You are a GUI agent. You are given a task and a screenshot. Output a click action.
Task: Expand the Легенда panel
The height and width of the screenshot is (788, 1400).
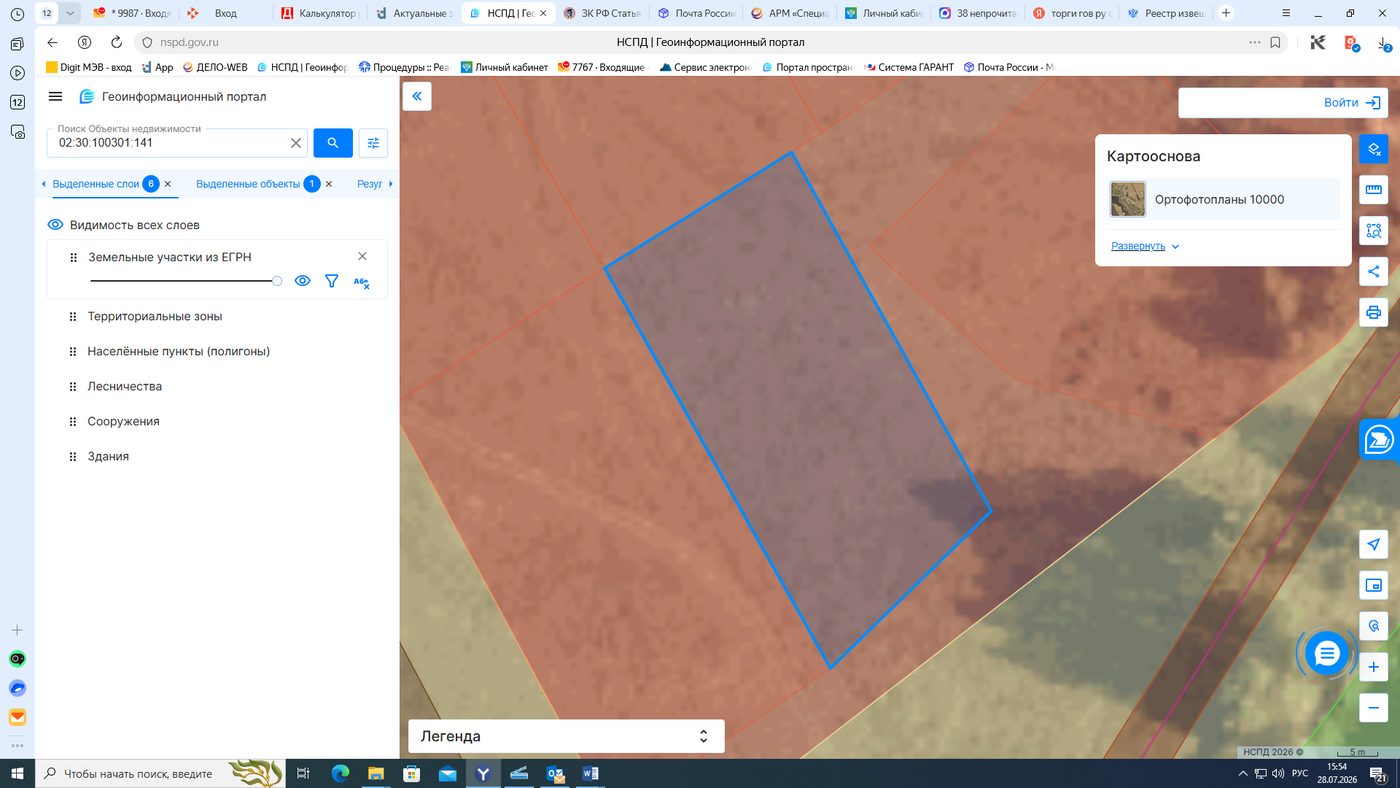coord(566,736)
